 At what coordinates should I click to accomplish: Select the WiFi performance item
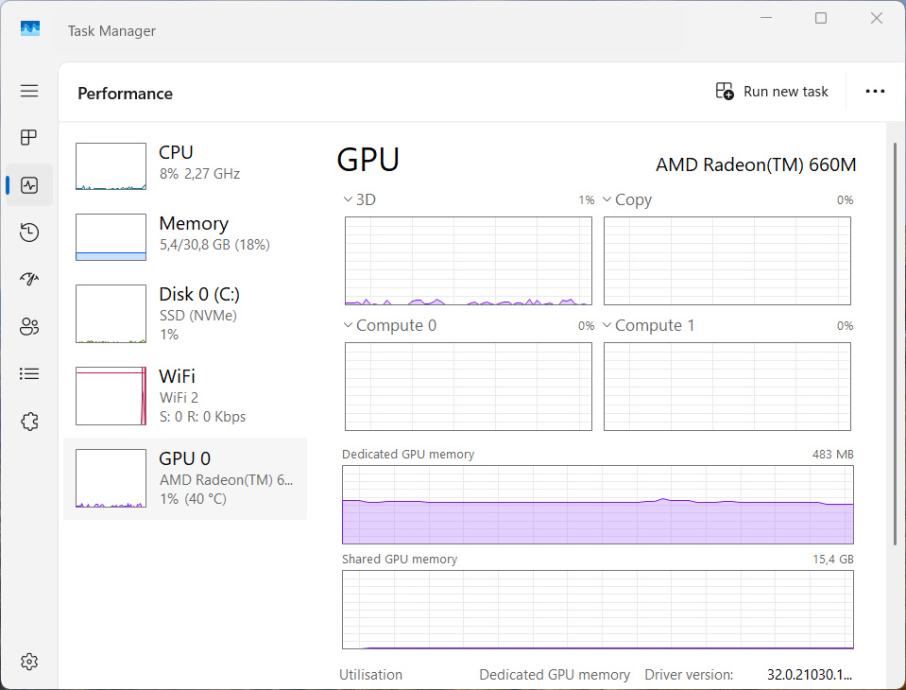185,395
